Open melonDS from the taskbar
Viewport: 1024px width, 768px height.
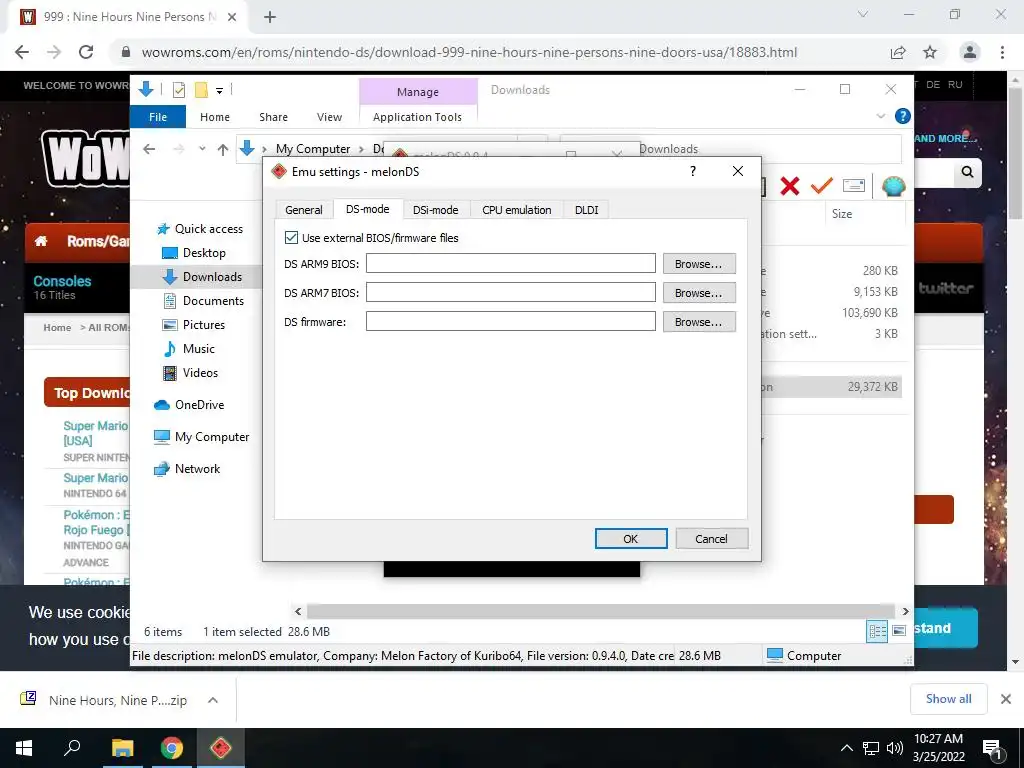point(221,748)
